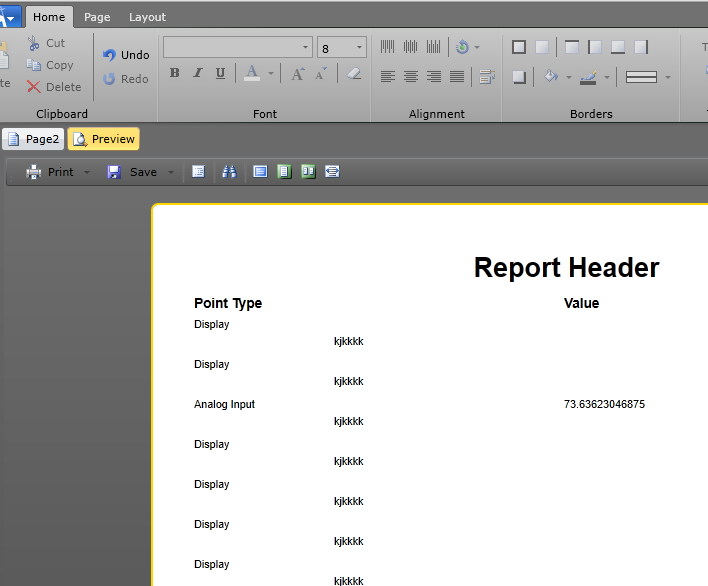The width and height of the screenshot is (708, 586).
Task: Click the Grow Font size icon
Action: (x=297, y=73)
